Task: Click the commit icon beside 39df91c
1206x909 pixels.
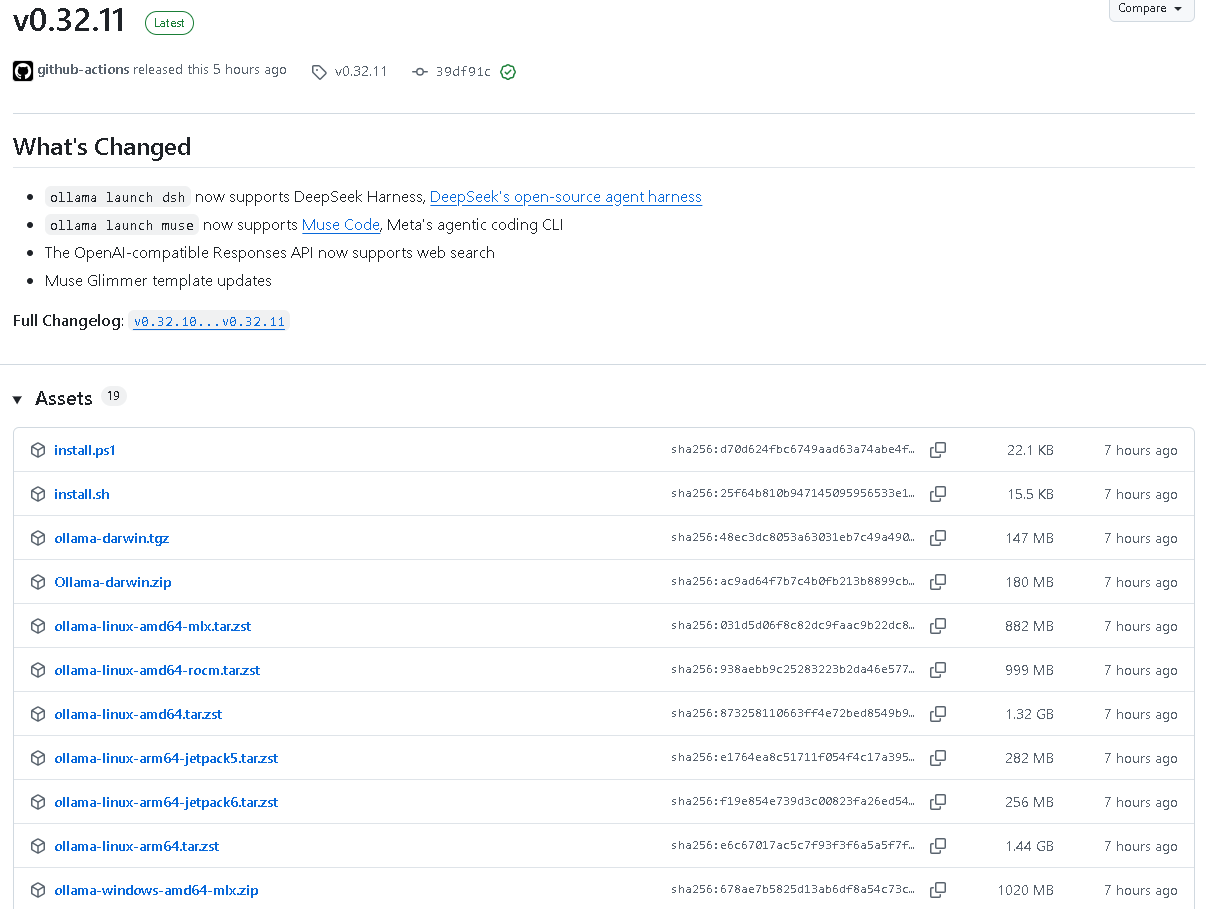Action: 420,72
